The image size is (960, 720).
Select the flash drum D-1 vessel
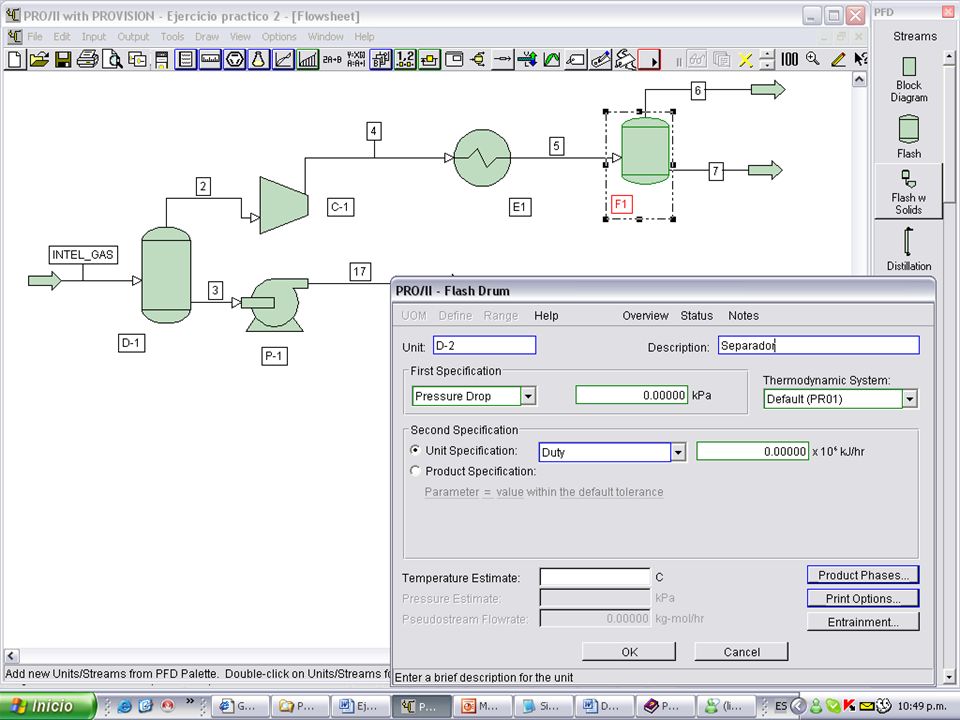[166, 275]
